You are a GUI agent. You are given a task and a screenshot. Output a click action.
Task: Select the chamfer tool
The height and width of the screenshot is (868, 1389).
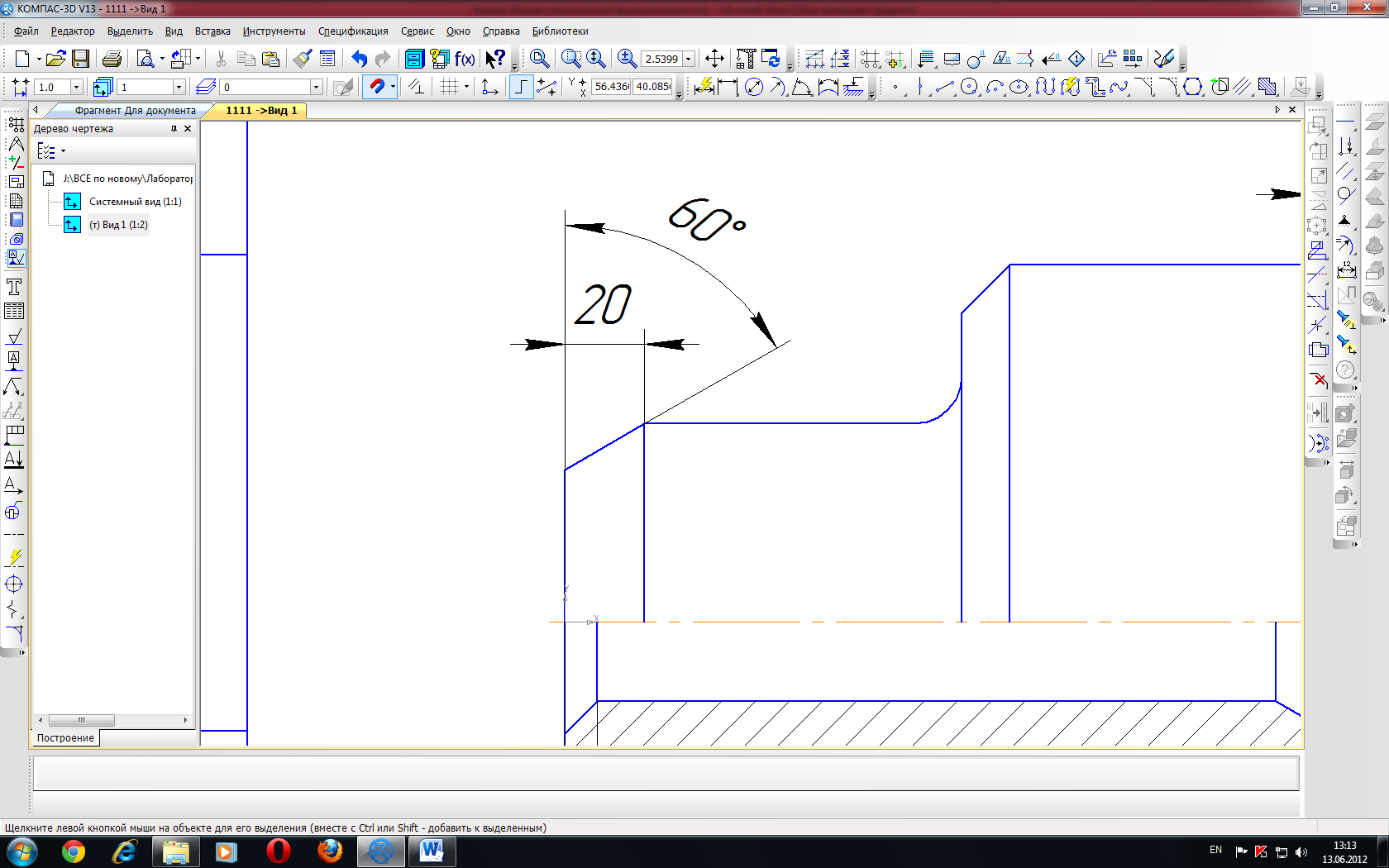click(1144, 86)
